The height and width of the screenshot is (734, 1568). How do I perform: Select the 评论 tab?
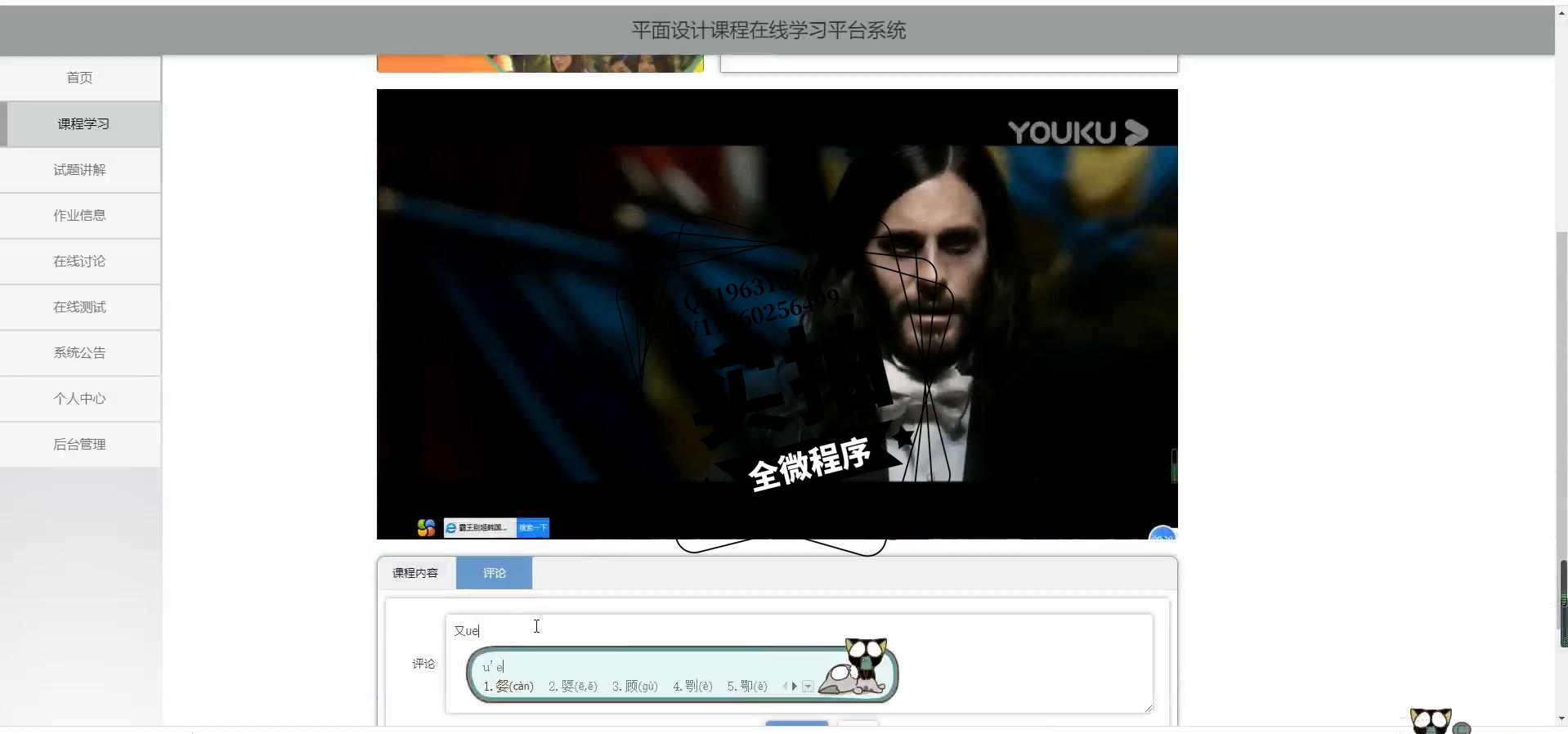[x=494, y=573]
